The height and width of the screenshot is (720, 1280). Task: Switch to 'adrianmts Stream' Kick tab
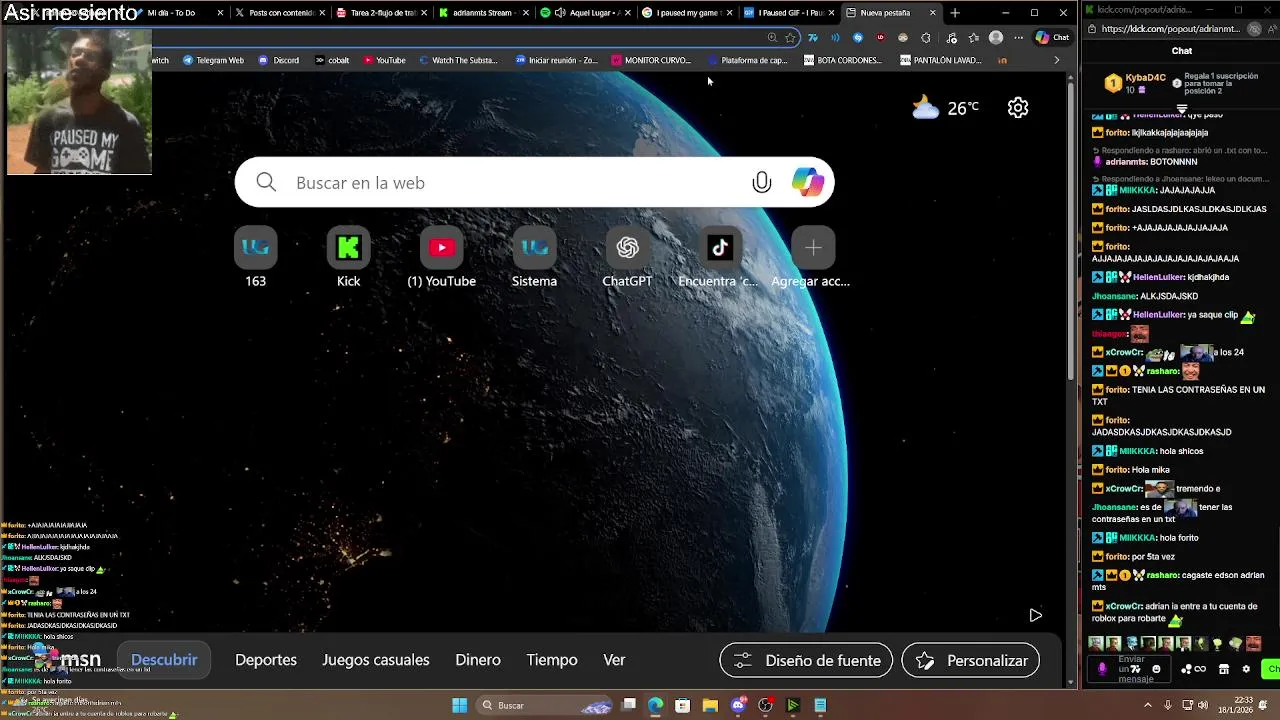coord(483,13)
